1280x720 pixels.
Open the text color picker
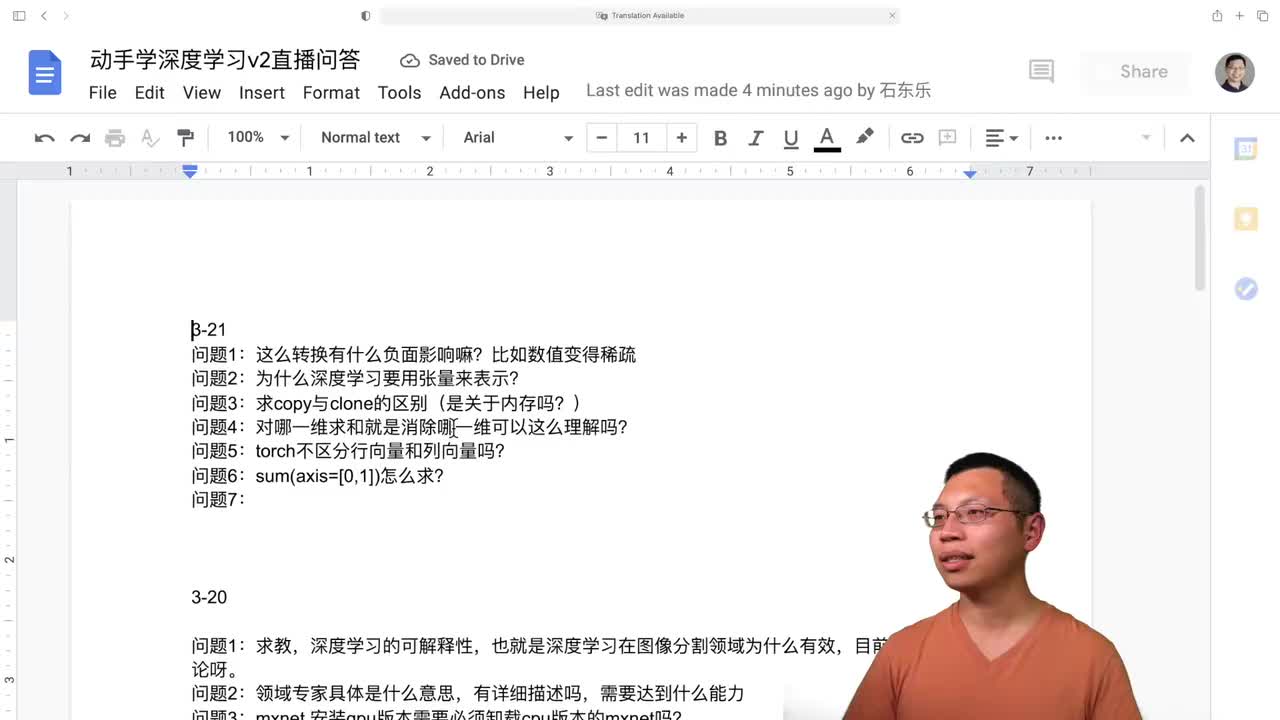coord(827,138)
